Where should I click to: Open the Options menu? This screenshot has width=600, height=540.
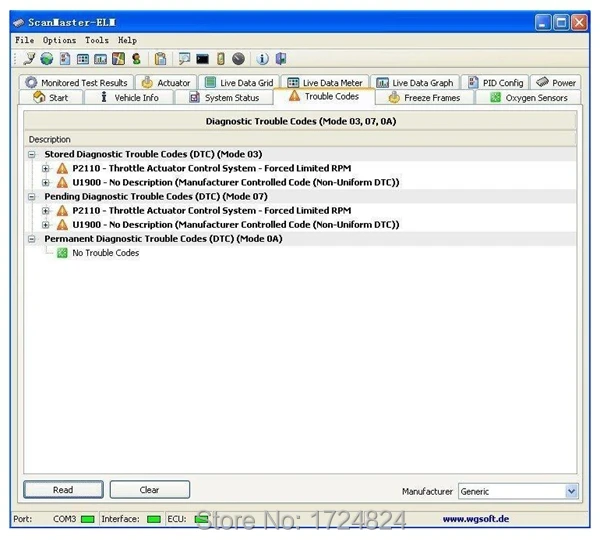tap(59, 40)
